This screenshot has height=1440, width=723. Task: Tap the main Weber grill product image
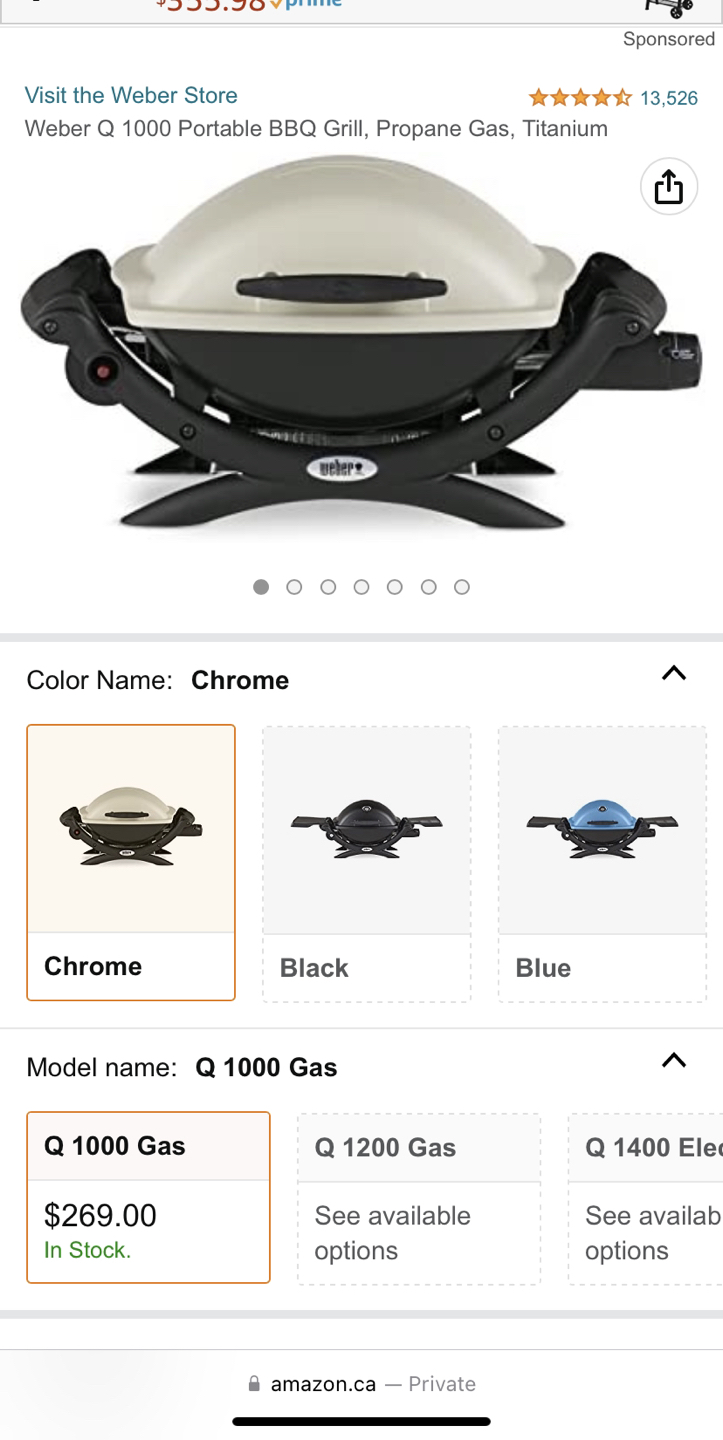coord(361,343)
